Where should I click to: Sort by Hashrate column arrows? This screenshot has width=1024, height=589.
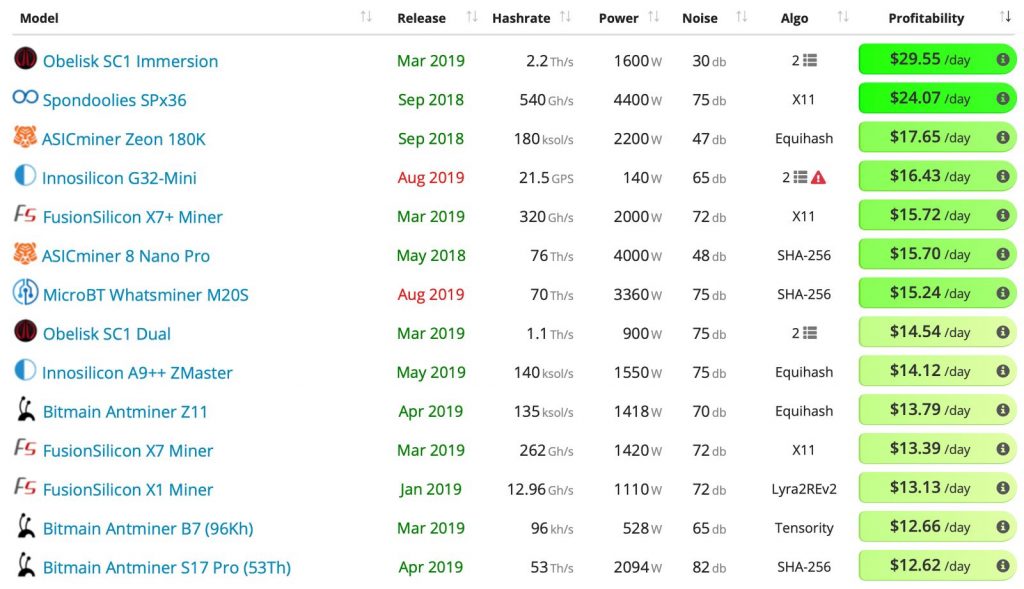(x=566, y=17)
